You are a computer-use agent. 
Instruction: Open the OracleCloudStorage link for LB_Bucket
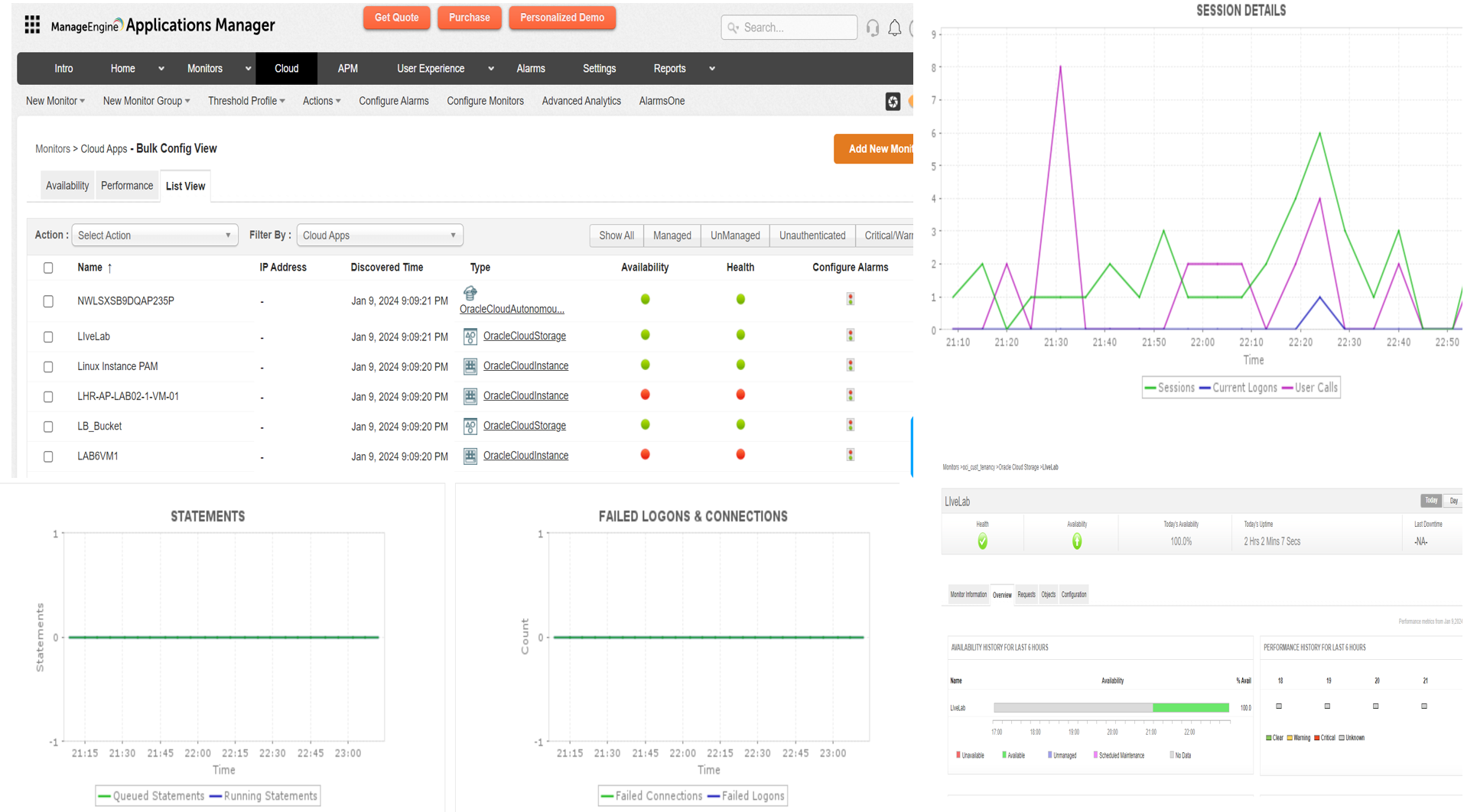coord(524,425)
